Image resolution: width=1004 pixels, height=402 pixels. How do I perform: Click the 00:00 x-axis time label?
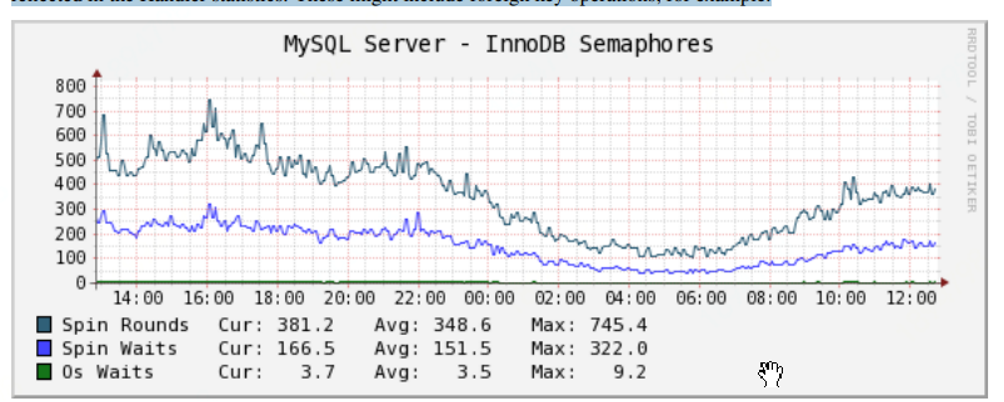pyautogui.click(x=489, y=298)
